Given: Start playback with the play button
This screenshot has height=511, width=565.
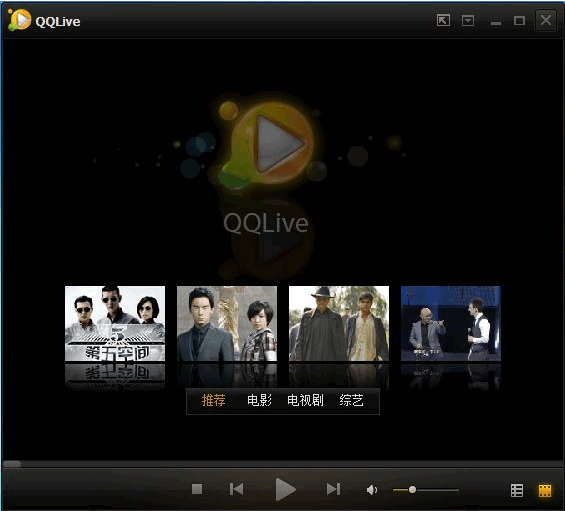Looking at the screenshot, I should pos(285,489).
